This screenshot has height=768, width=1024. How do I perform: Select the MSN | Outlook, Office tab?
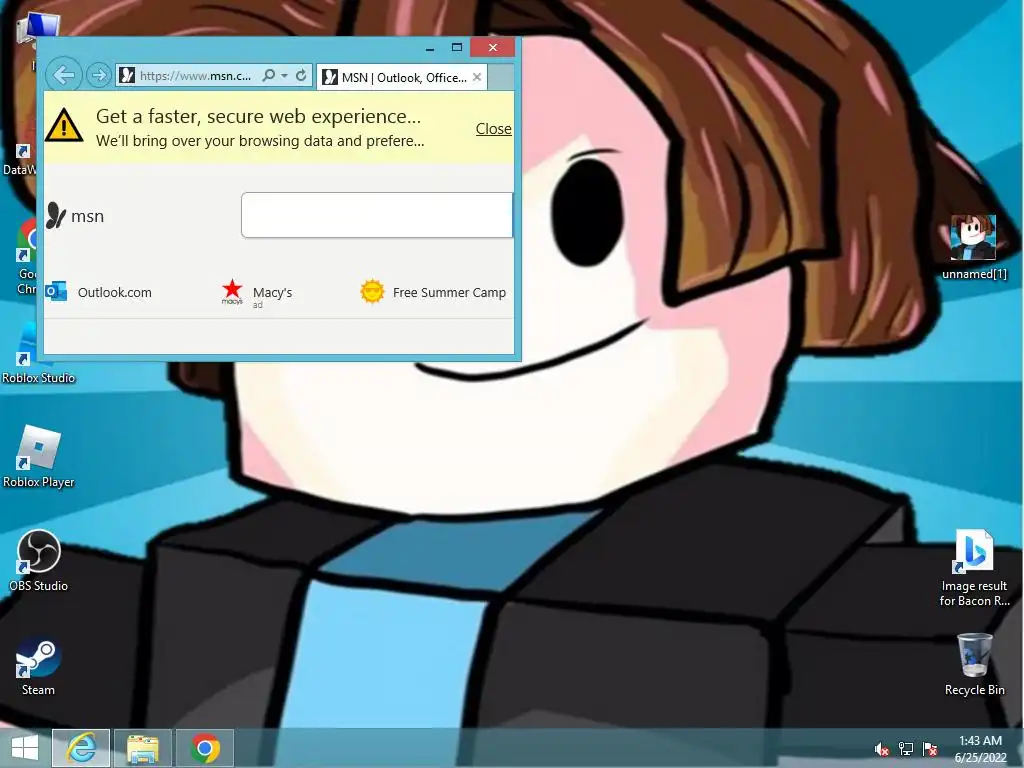coord(403,78)
